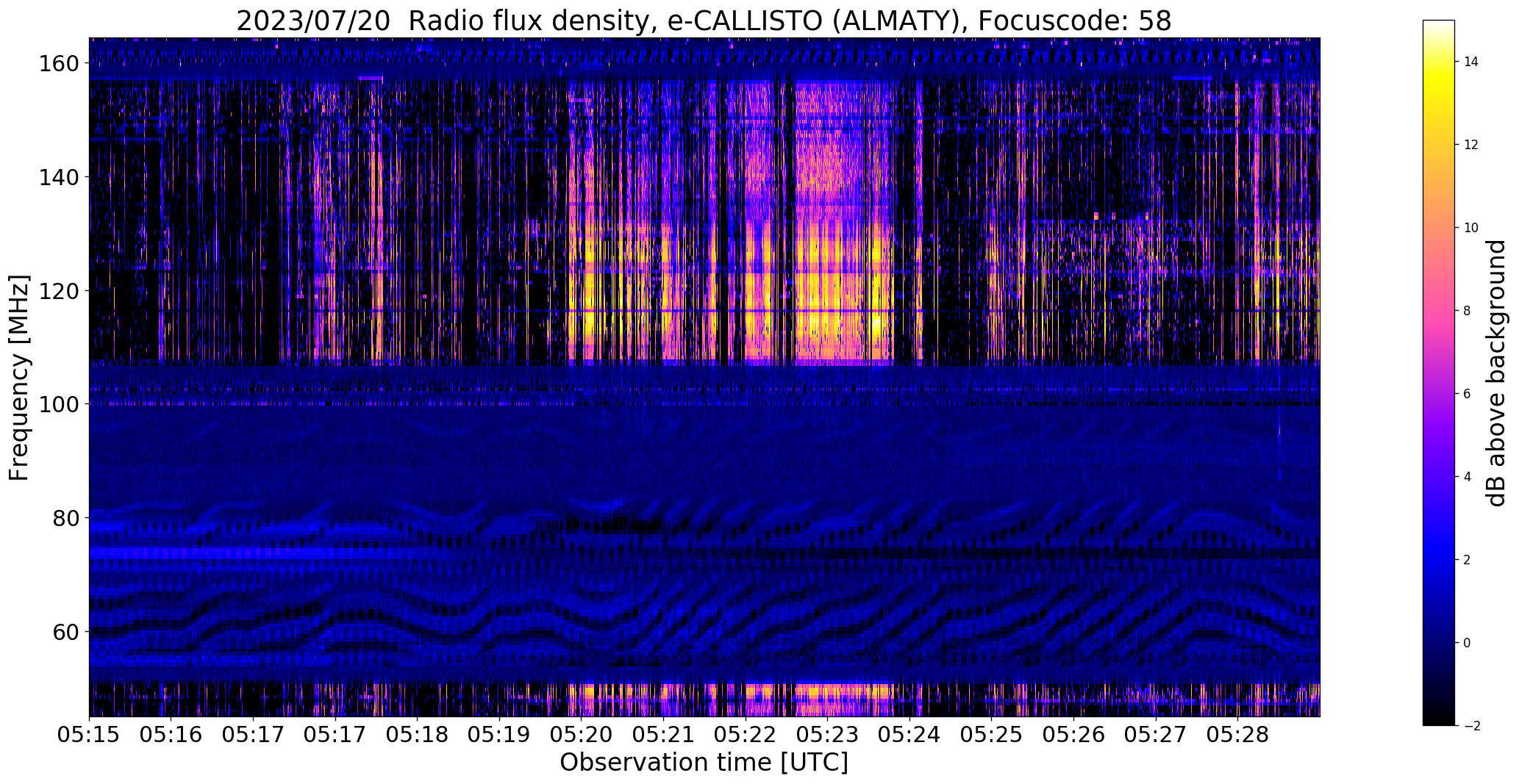Viewport: 1519px width, 784px height.
Task: Click the colorbar gradient strip
Action: (1438, 373)
